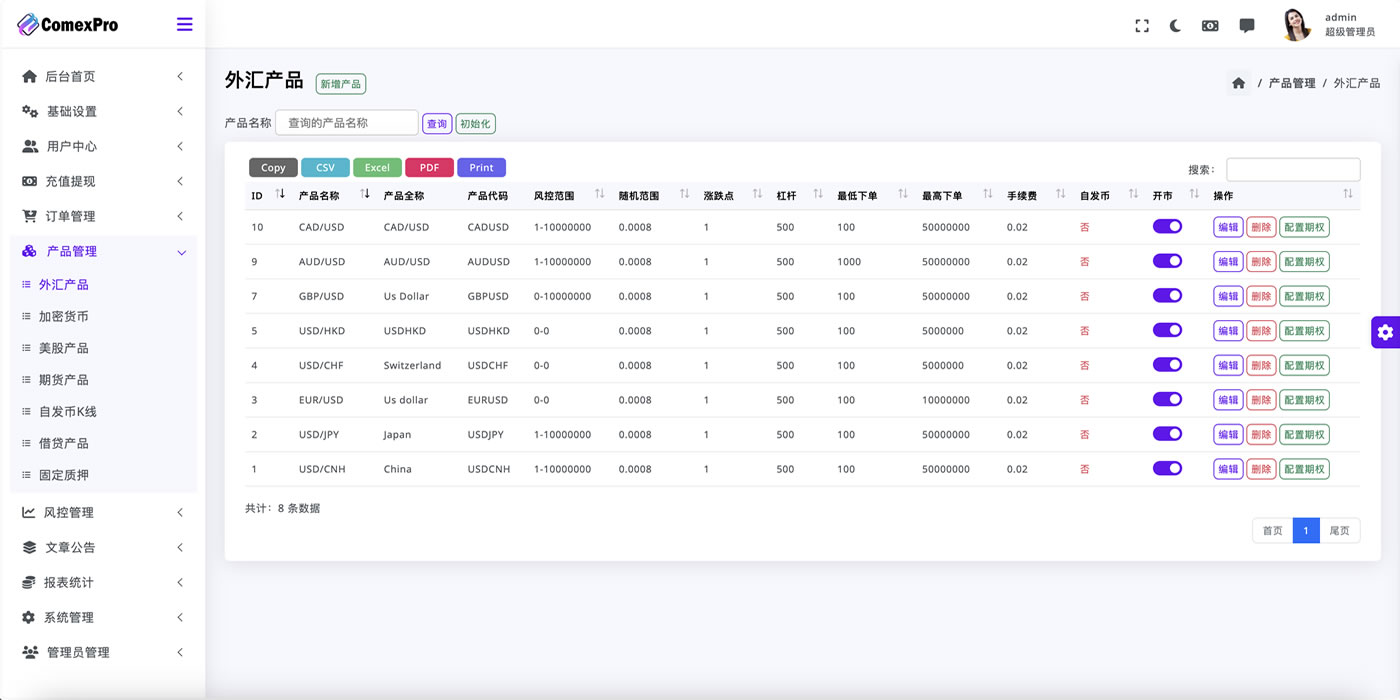This screenshot has height=700, width=1400.
Task: Click 删除 for the USD/JPY row
Action: pyautogui.click(x=1261, y=434)
